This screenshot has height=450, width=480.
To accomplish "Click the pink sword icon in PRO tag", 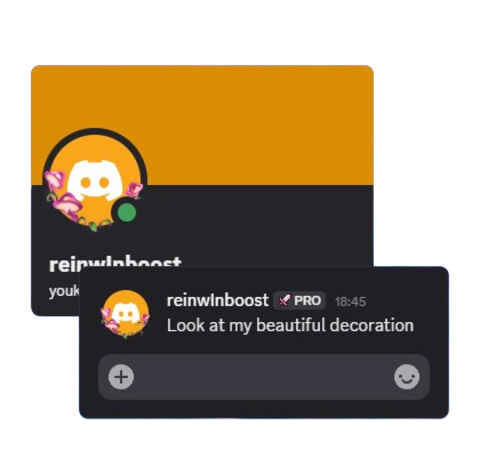I will pos(284,300).
